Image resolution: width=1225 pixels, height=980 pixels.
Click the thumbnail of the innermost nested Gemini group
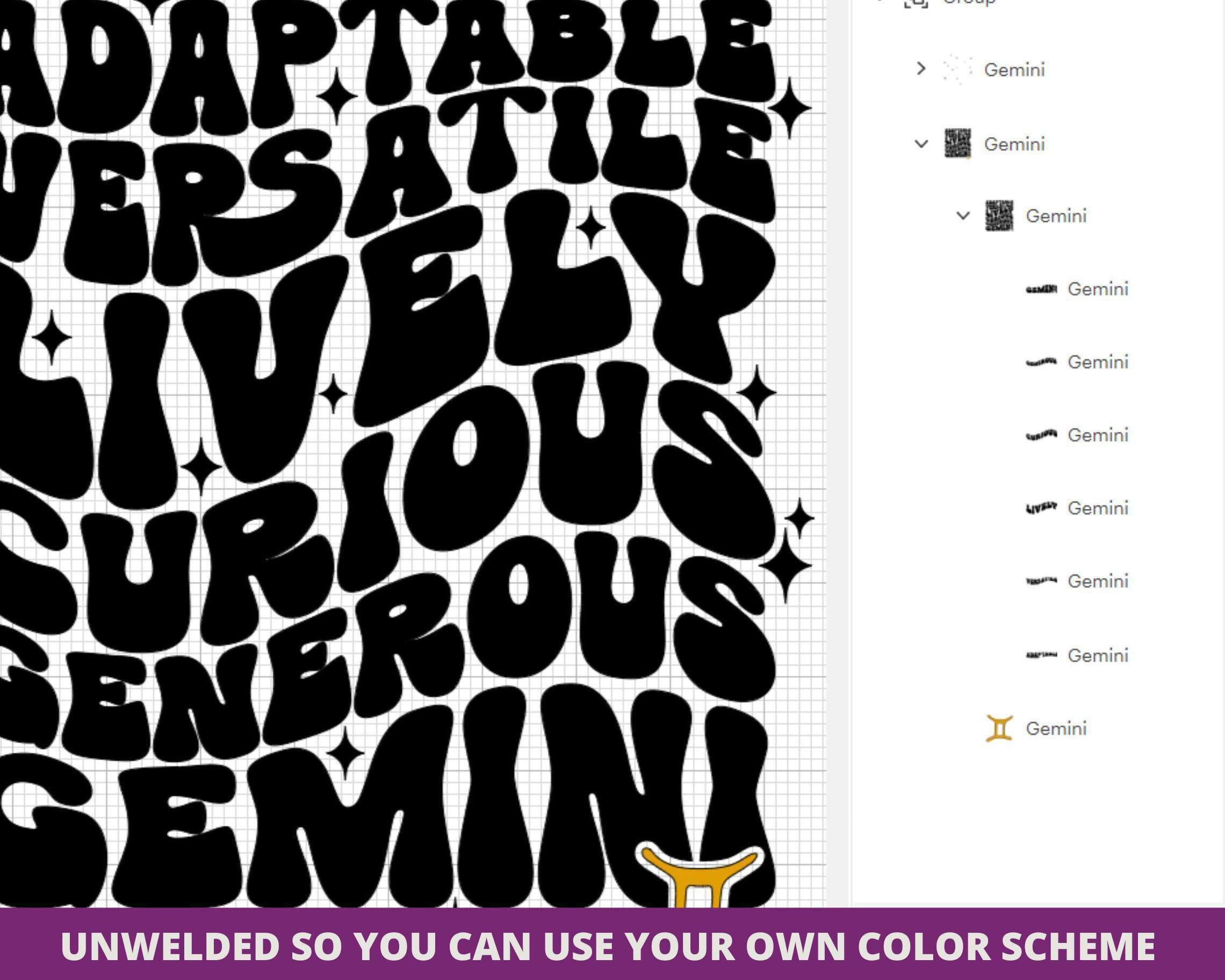click(999, 216)
